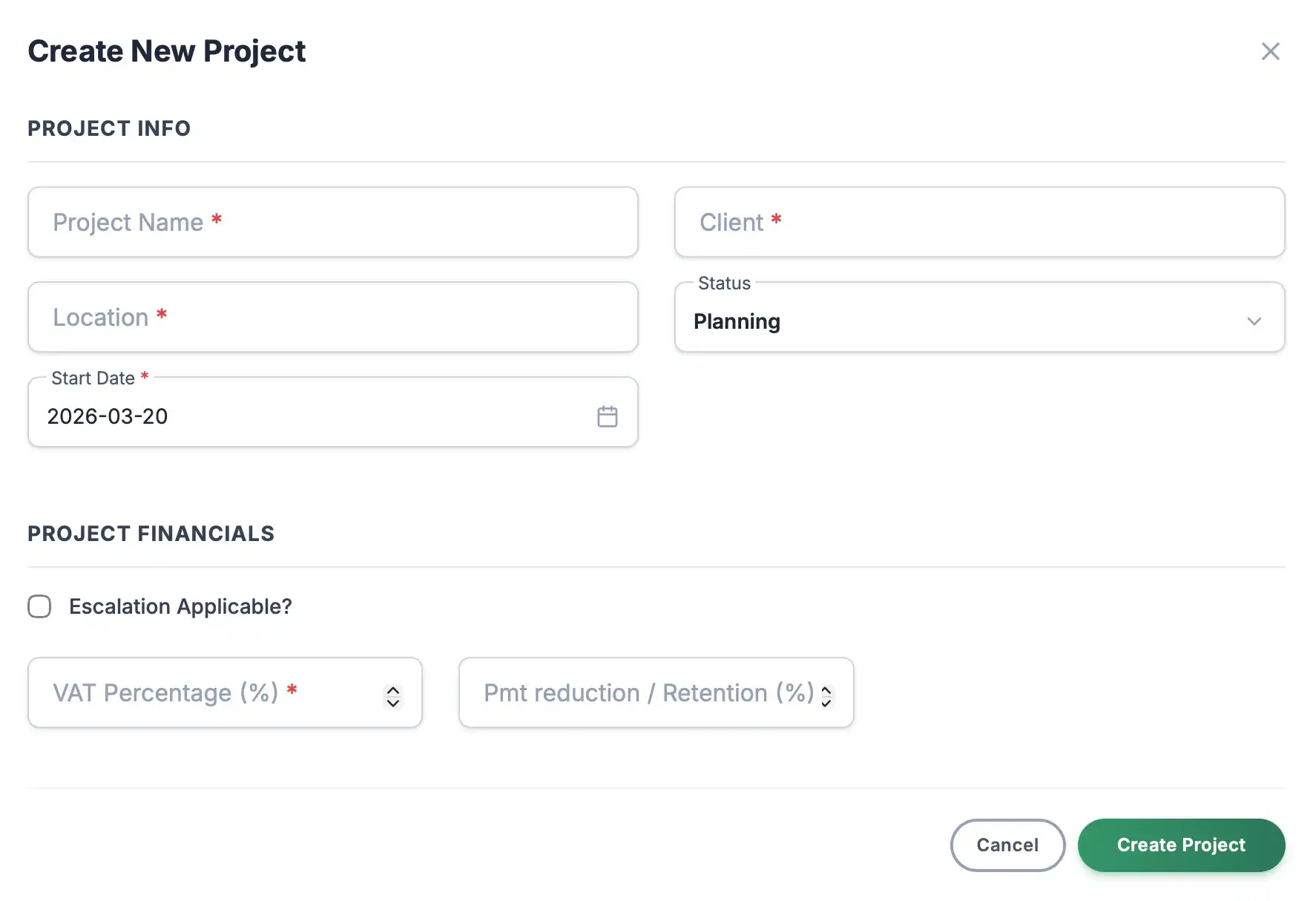Click the VAT Percentage stepper up arrow
The image size is (1316, 901).
(392, 686)
